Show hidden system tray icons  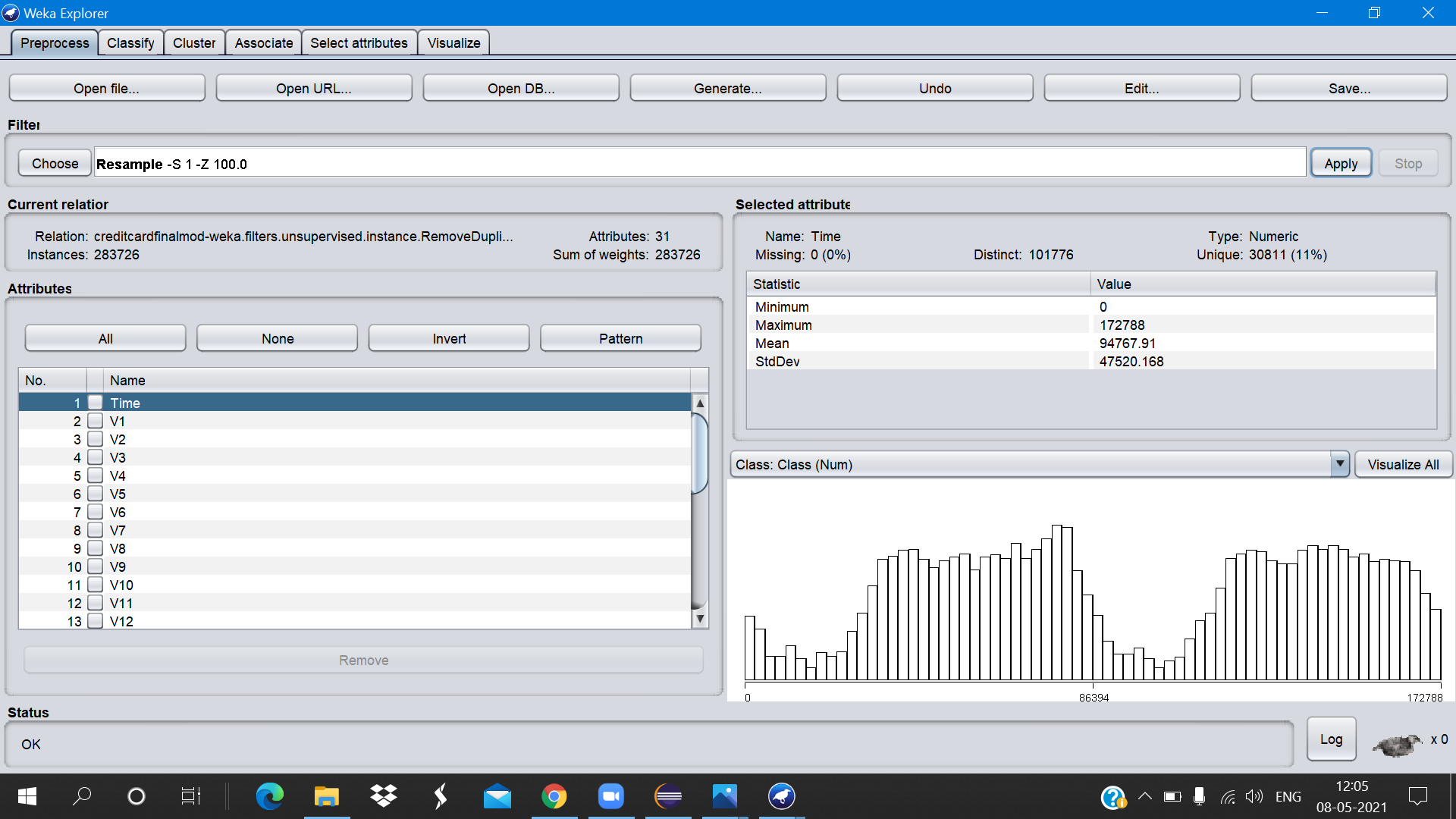point(1145,796)
